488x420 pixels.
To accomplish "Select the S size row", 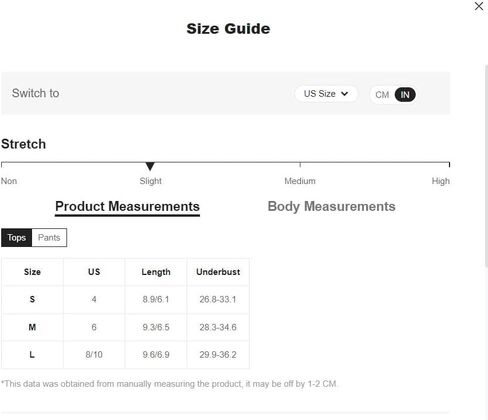I will pos(125,299).
